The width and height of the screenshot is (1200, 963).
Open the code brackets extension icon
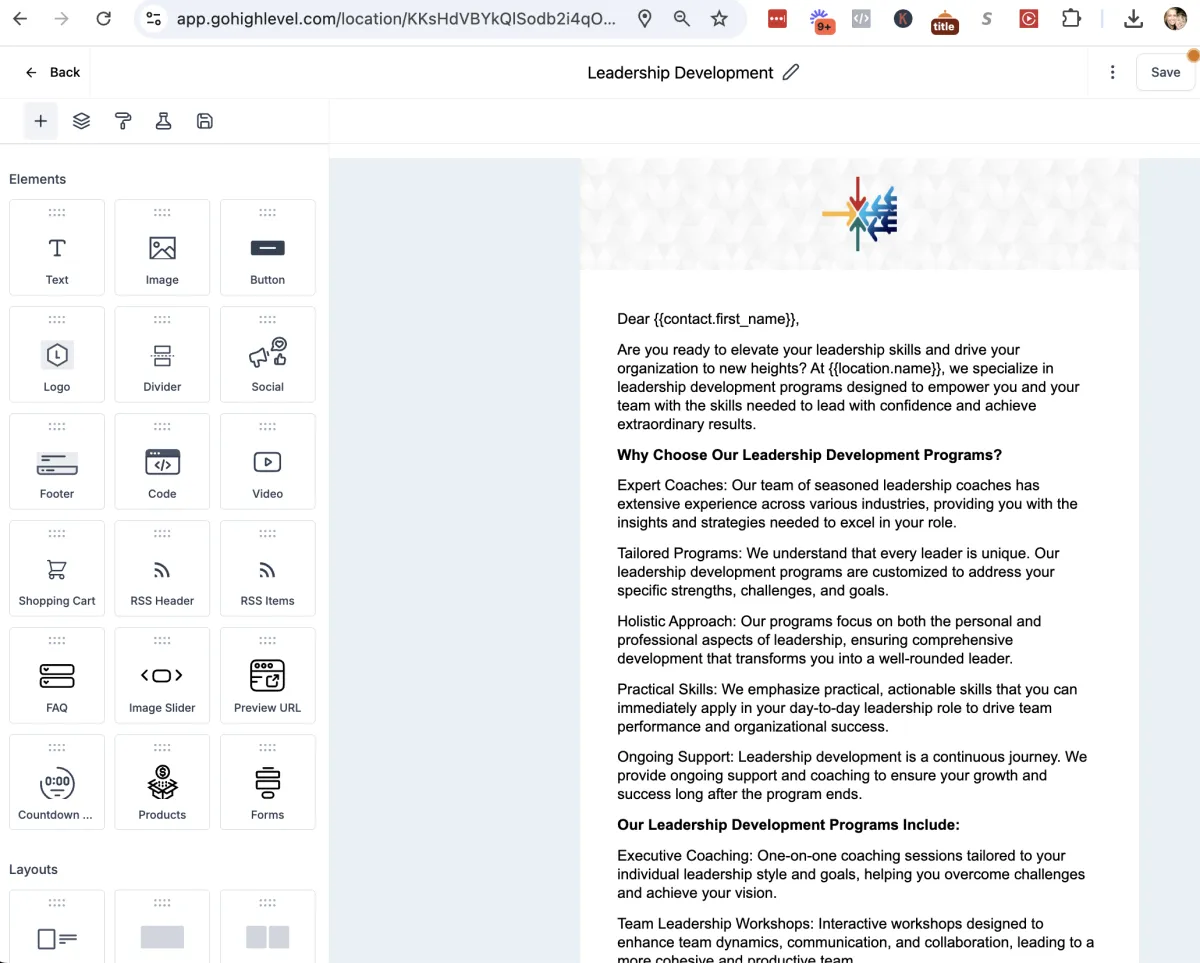pyautogui.click(x=861, y=19)
